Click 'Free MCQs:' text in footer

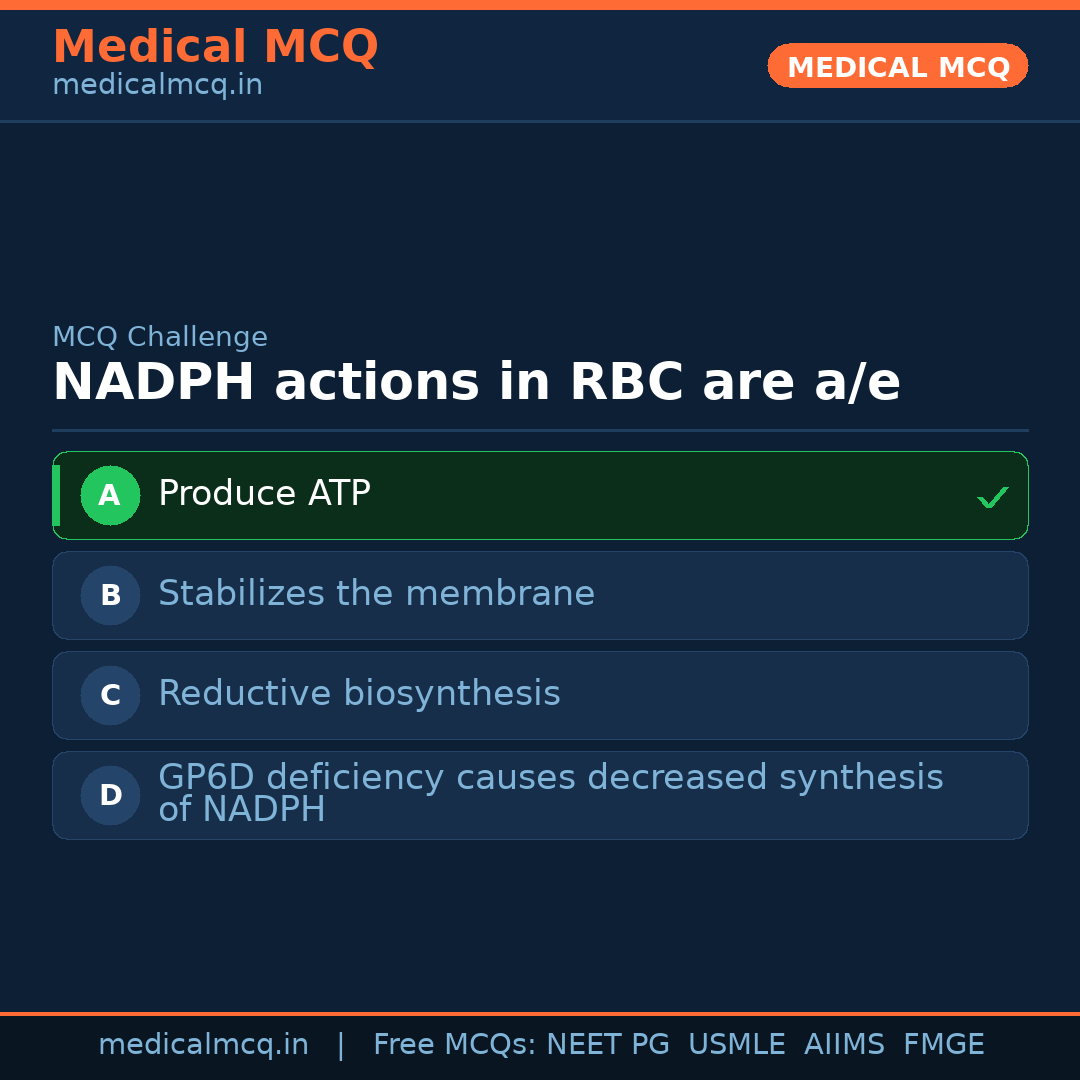tap(454, 1045)
